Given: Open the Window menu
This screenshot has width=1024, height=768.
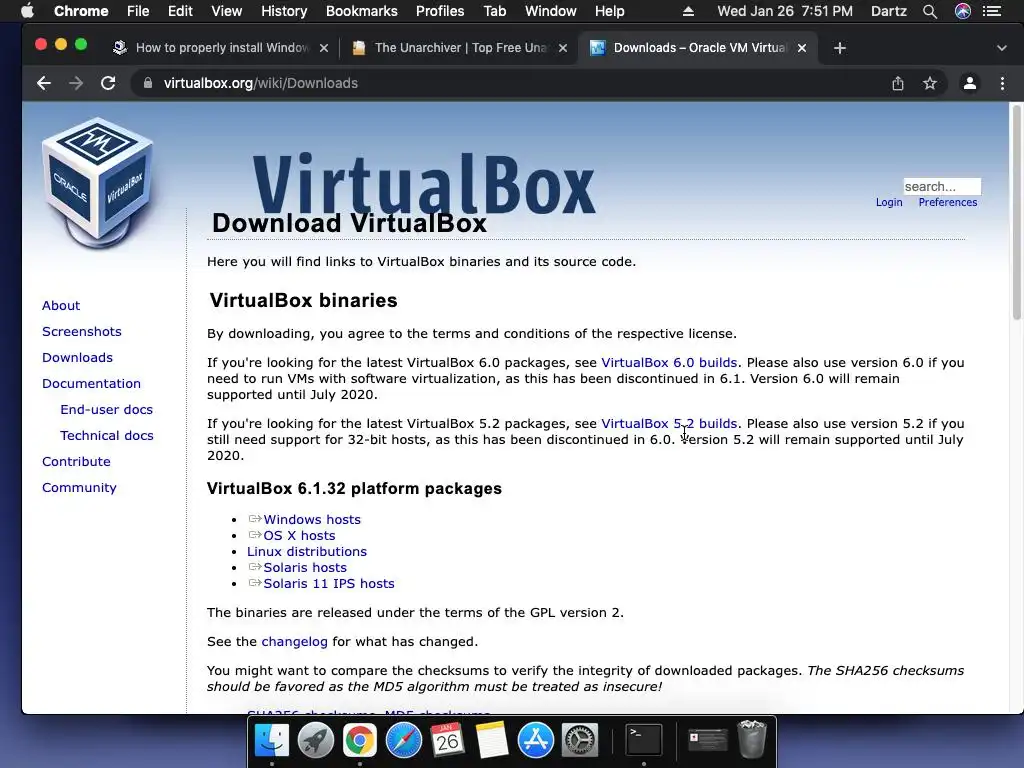Looking at the screenshot, I should (551, 11).
